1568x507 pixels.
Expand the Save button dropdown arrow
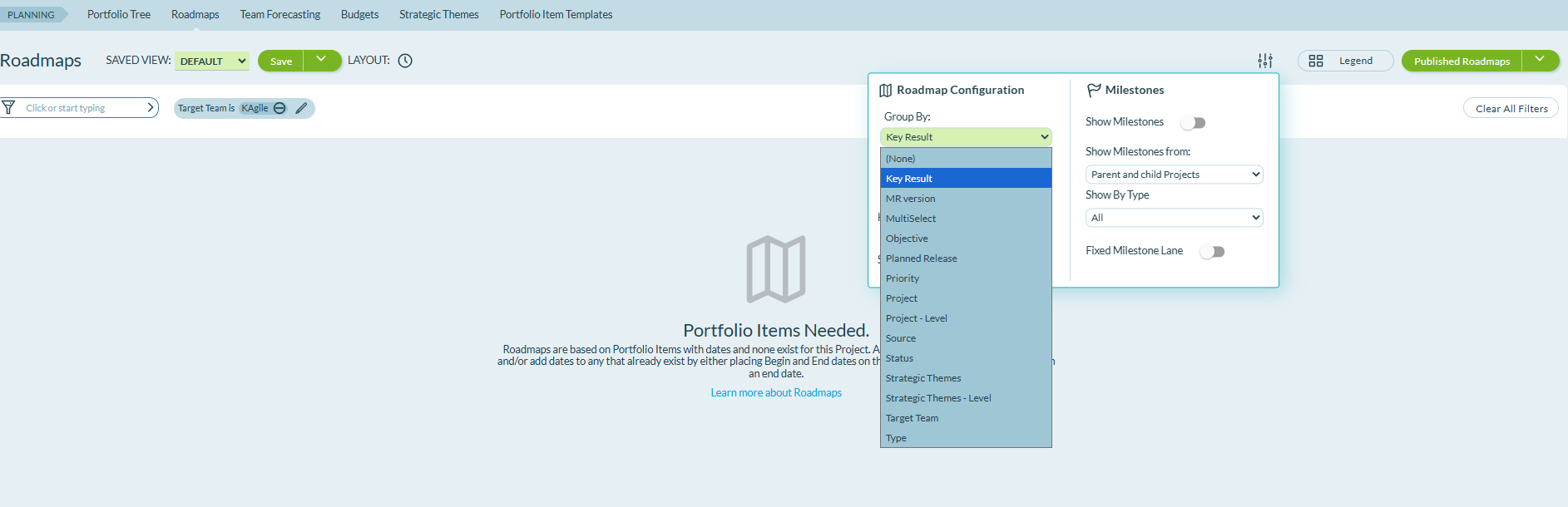pyautogui.click(x=321, y=60)
